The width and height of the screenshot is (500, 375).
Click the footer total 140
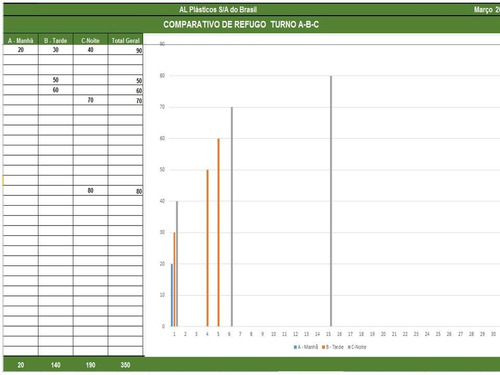point(56,365)
